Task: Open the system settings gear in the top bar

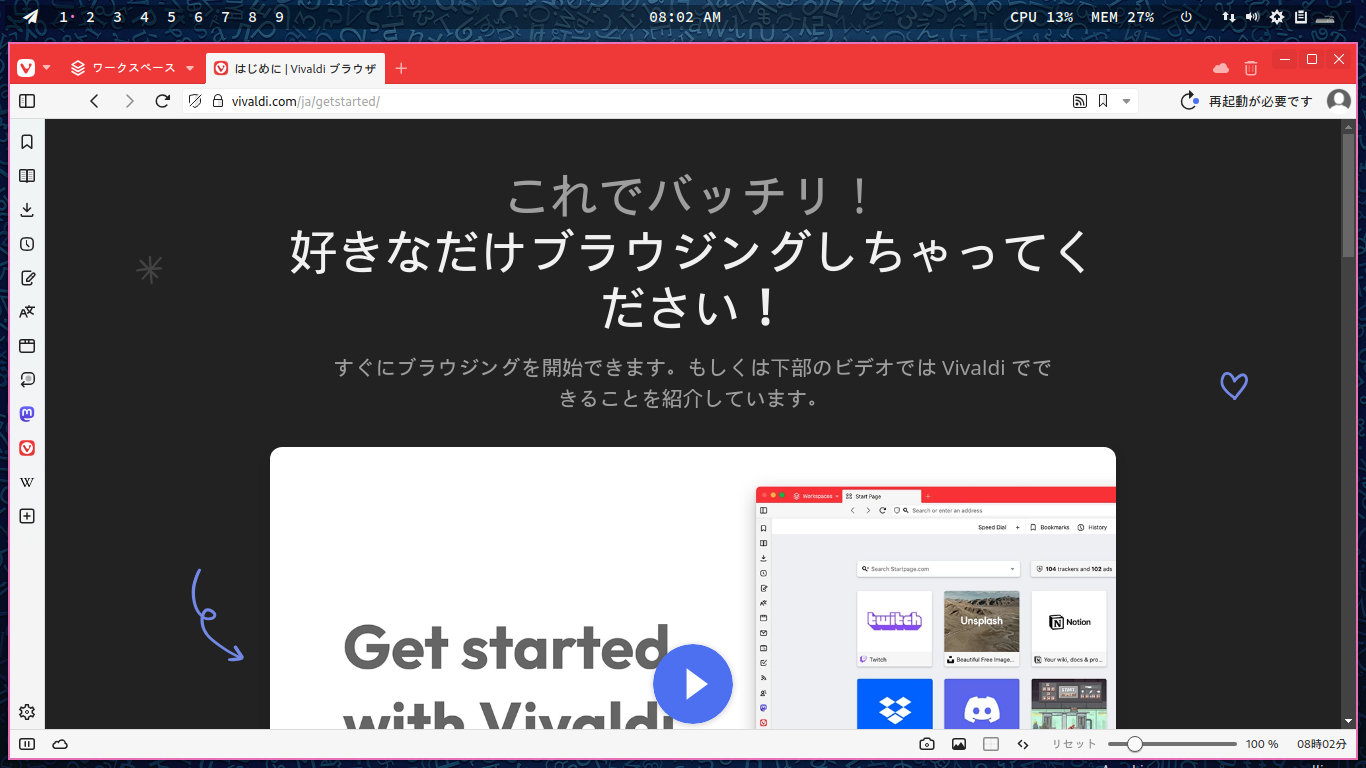Action: click(1277, 17)
